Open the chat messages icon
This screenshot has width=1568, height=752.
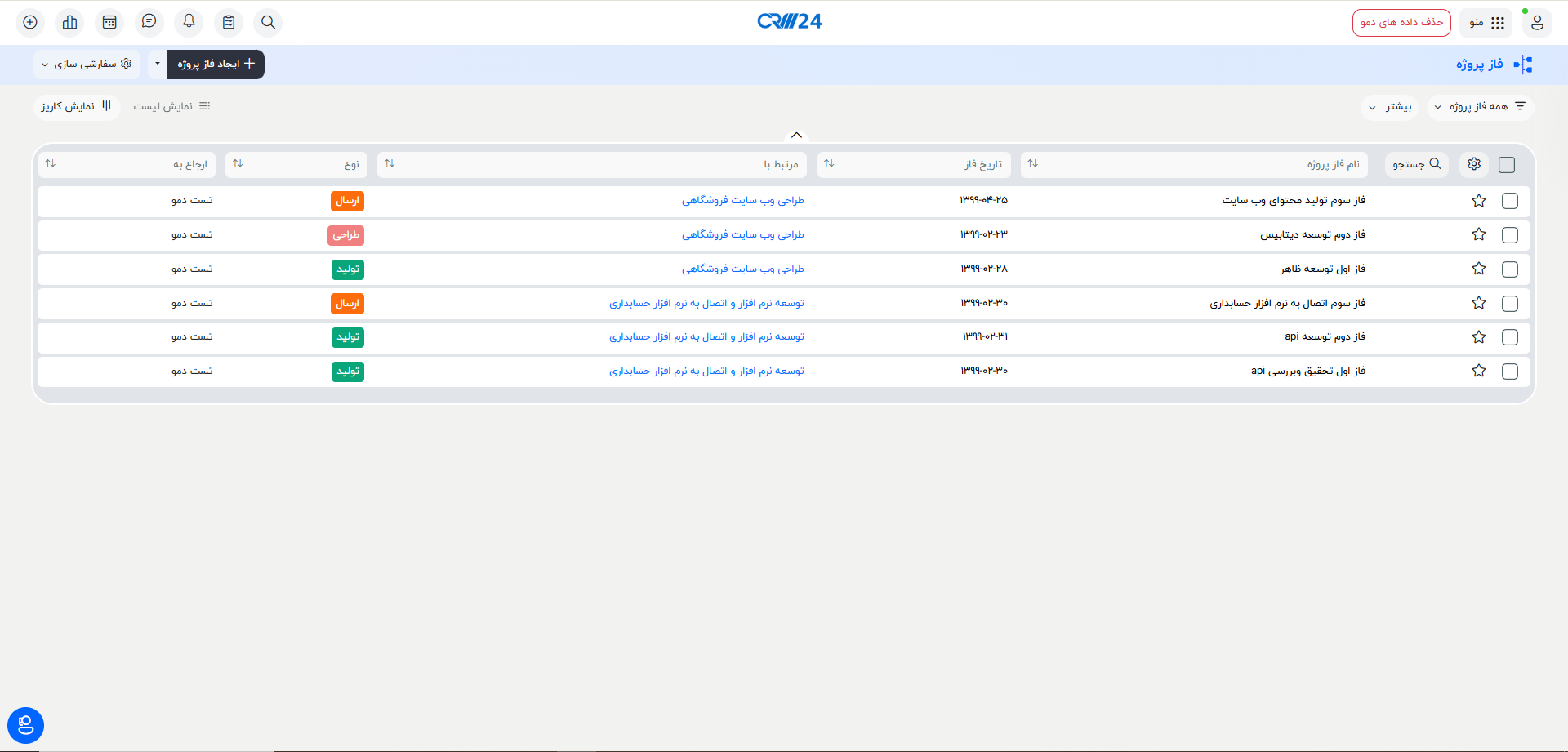coord(149,22)
